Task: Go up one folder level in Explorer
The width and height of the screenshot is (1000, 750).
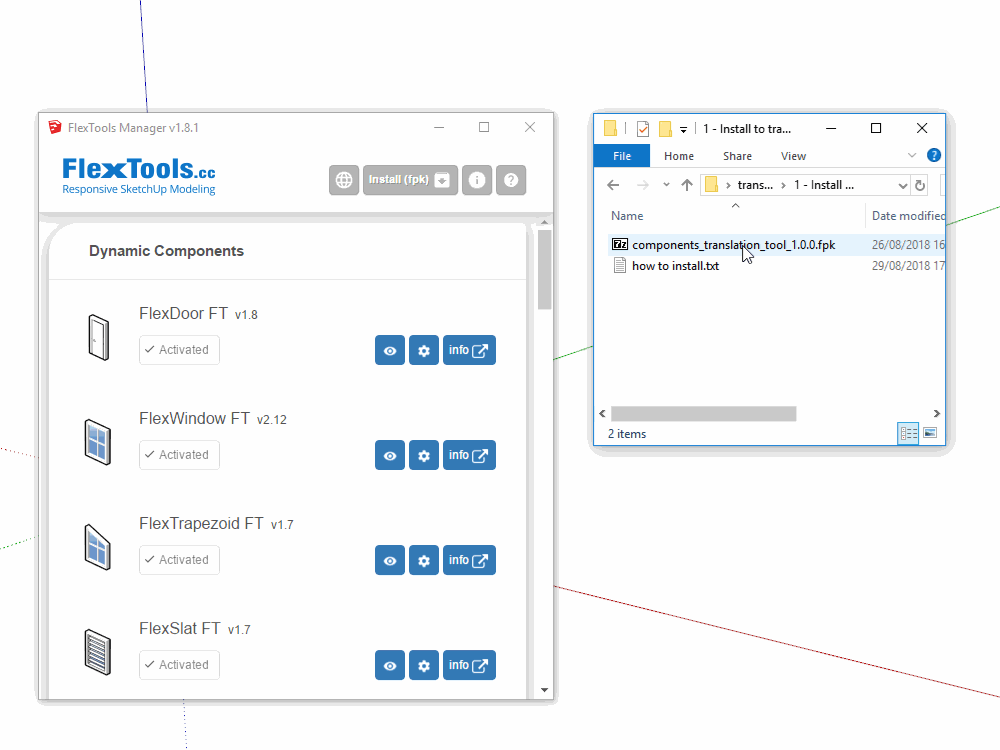Action: [687, 185]
